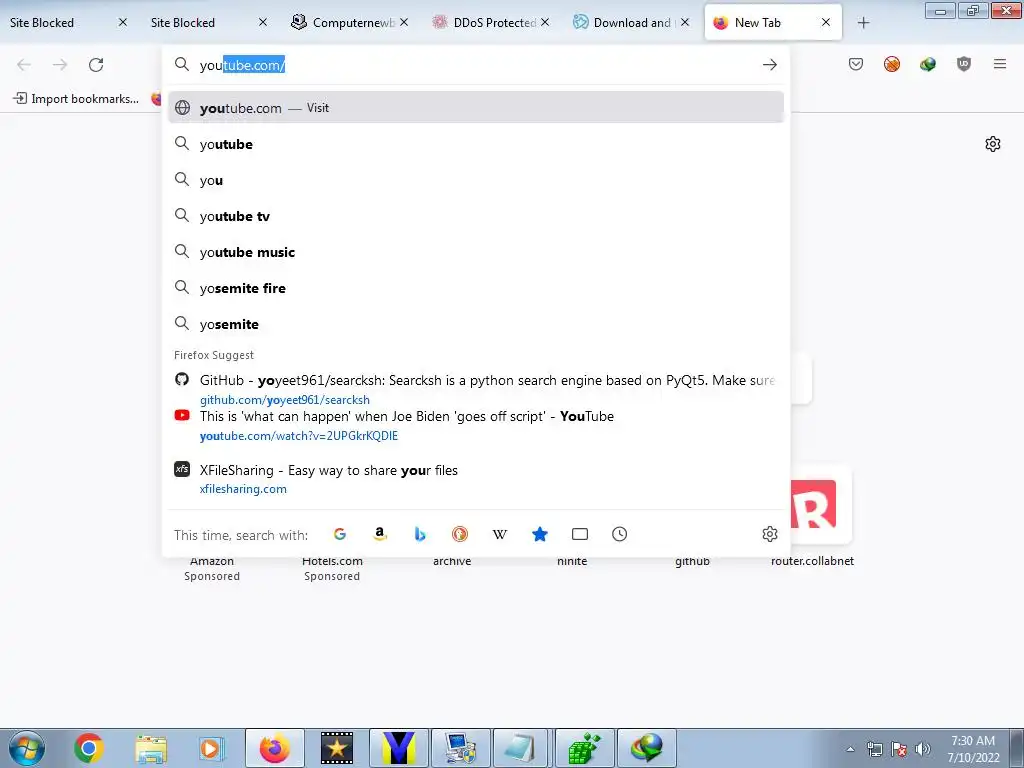Open search settings gear in dropdown
This screenshot has height=768, width=1024.
pyautogui.click(x=769, y=534)
